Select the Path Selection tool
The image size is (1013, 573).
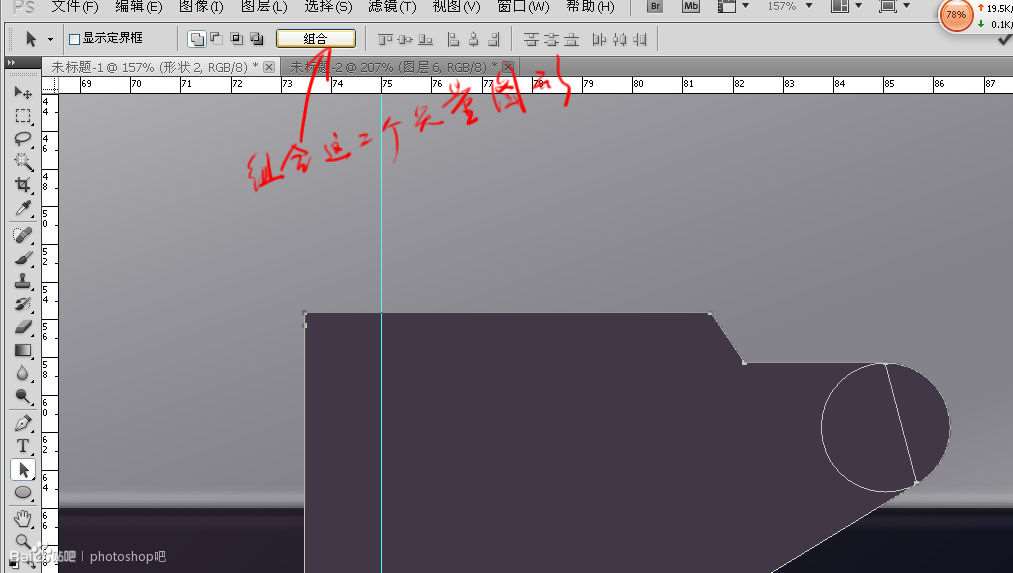pyautogui.click(x=23, y=470)
